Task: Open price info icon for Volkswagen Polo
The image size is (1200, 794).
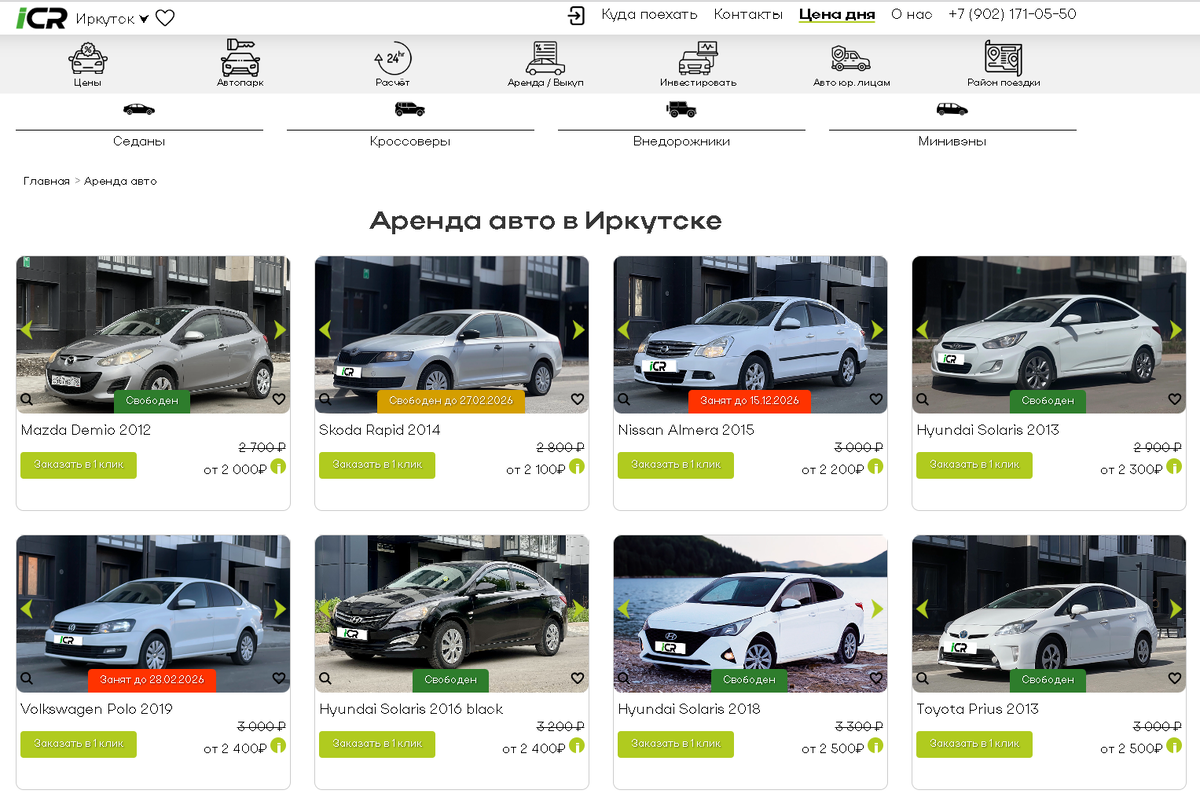Action: coord(278,745)
